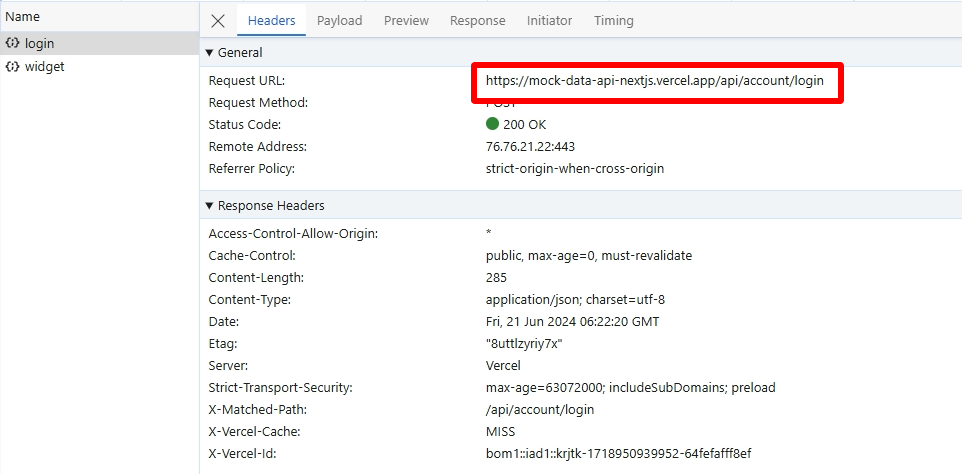Click the Name column header
This screenshot has height=474, width=962.
click(22, 16)
